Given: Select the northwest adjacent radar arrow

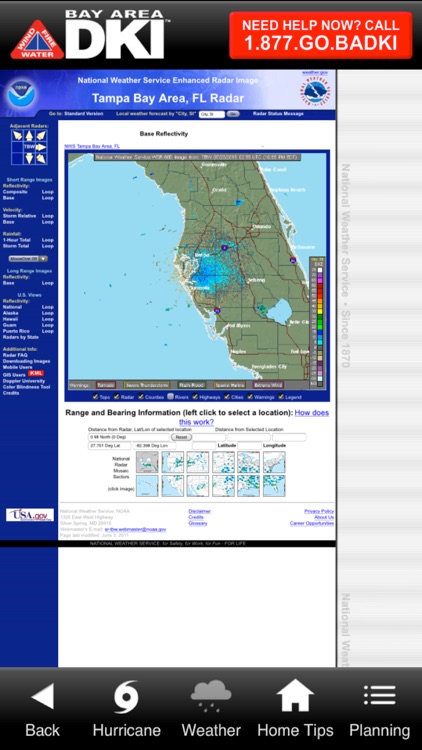Looking at the screenshot, I should 18,136.
